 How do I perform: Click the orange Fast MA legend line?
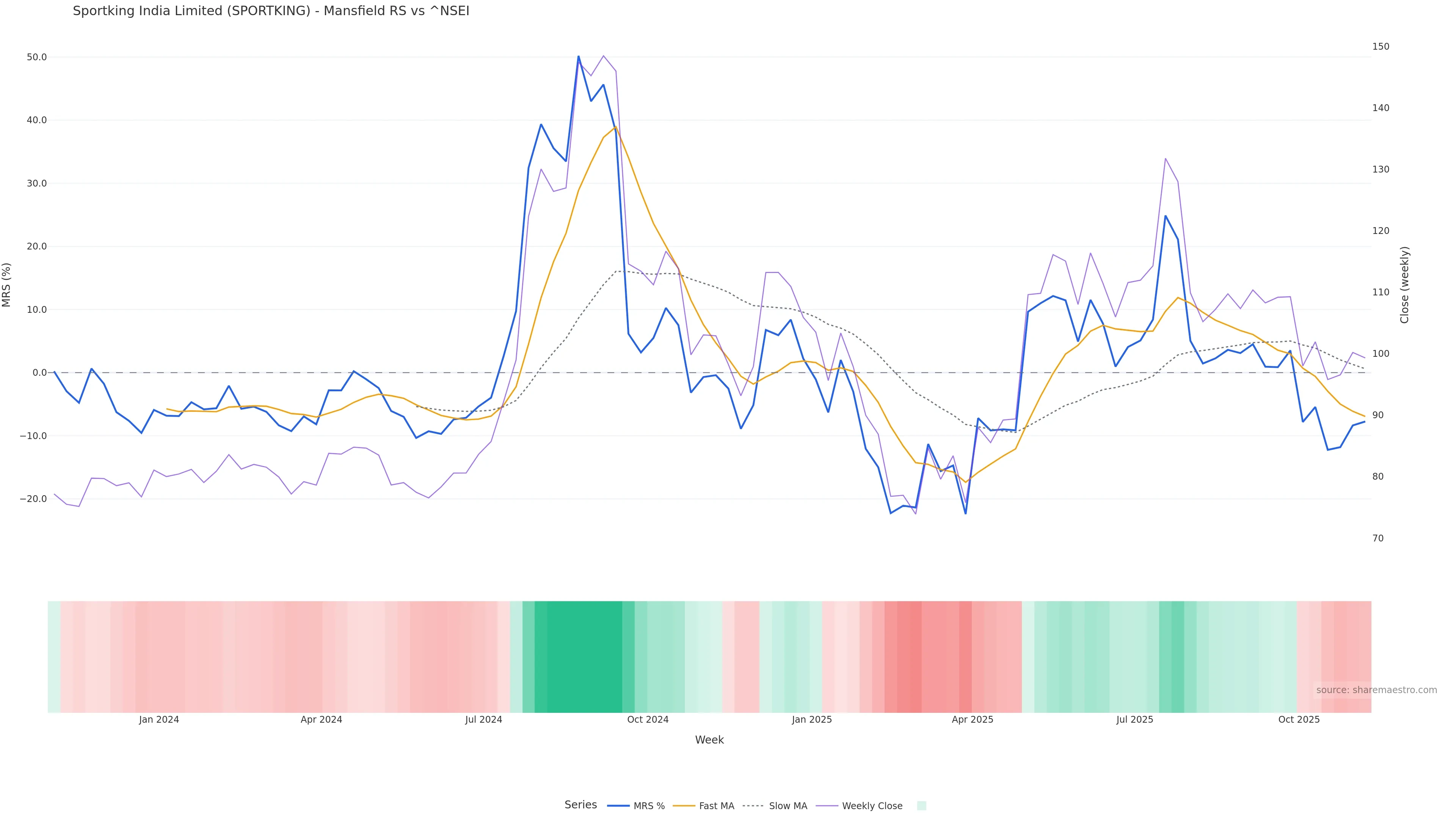coord(684,806)
